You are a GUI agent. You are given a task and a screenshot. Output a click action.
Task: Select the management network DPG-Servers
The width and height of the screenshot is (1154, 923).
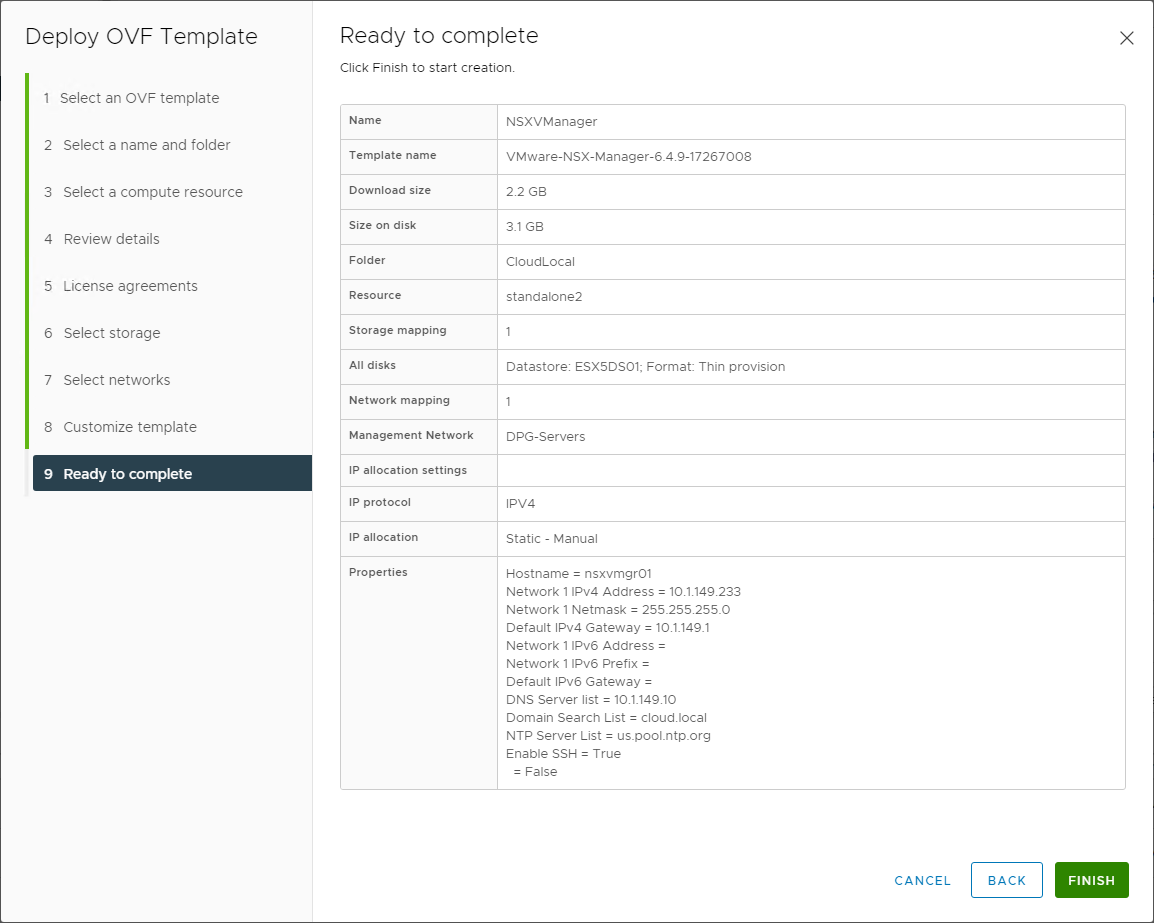tap(545, 436)
